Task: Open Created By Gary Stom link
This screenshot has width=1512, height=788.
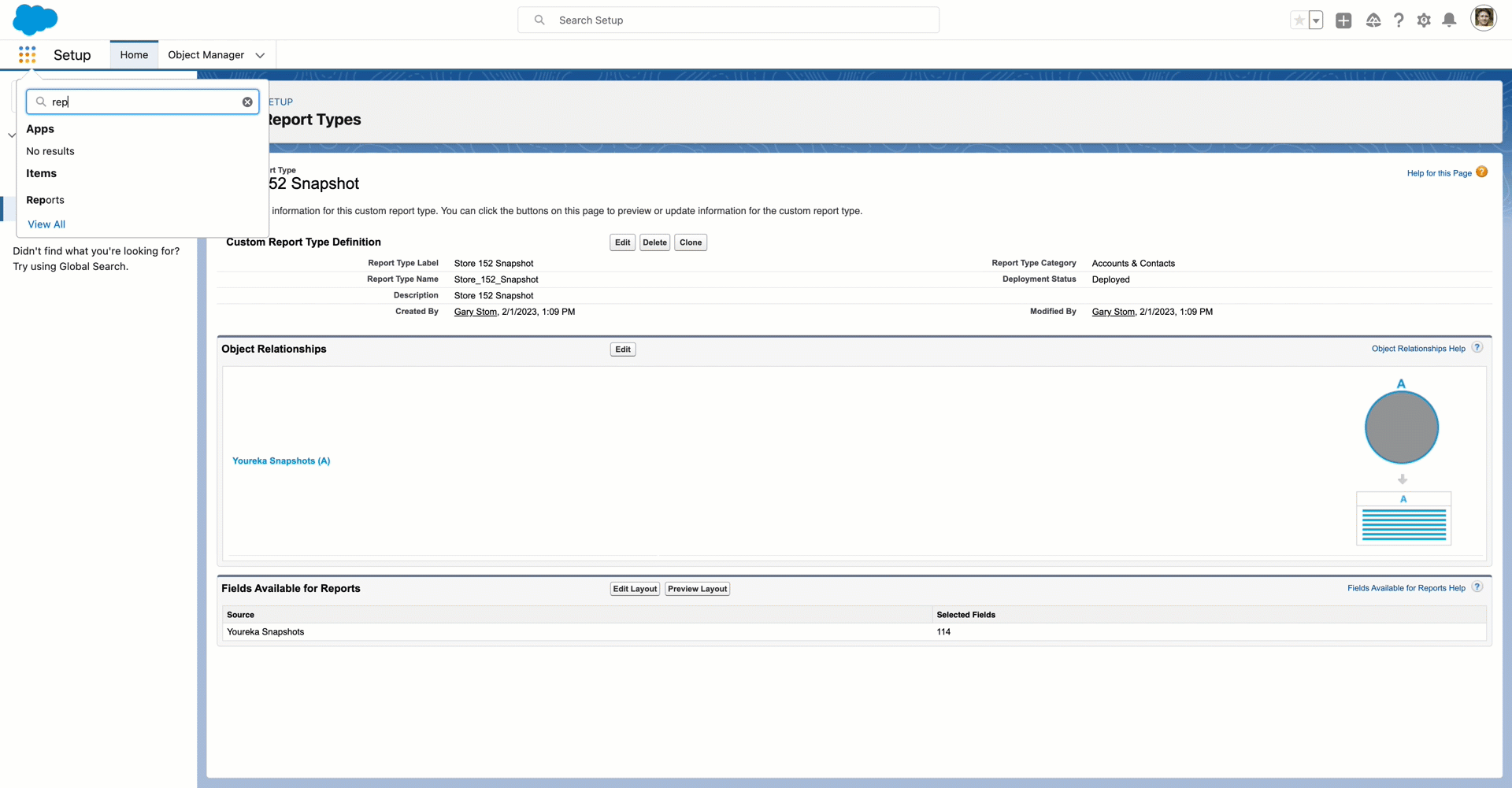Action: [476, 312]
